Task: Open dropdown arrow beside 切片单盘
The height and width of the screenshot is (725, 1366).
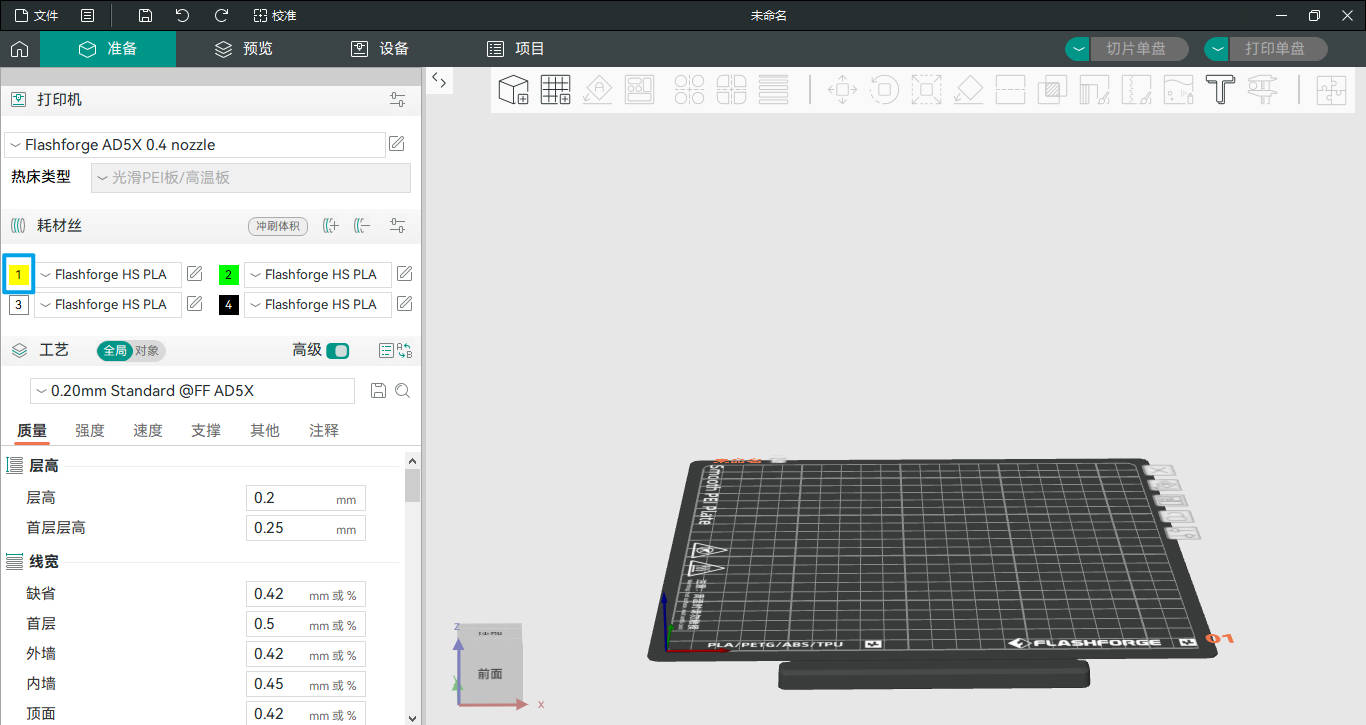Action: [x=1077, y=49]
